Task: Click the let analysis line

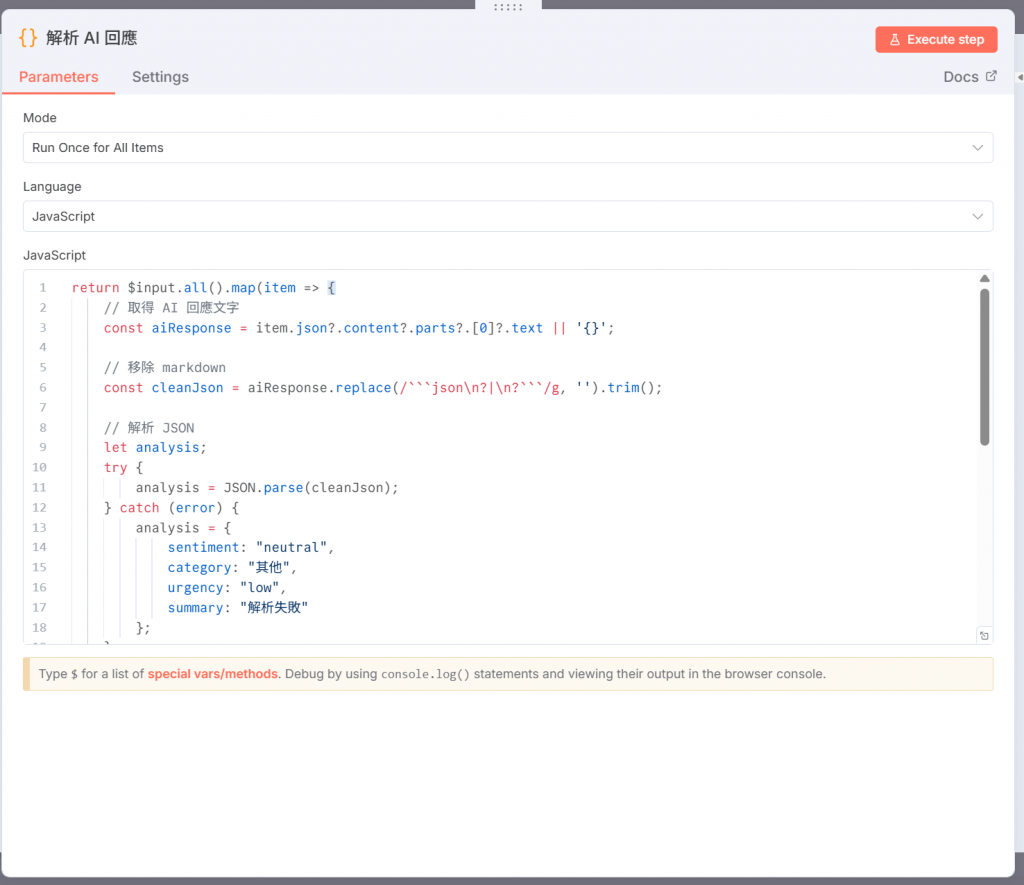Action: click(155, 447)
